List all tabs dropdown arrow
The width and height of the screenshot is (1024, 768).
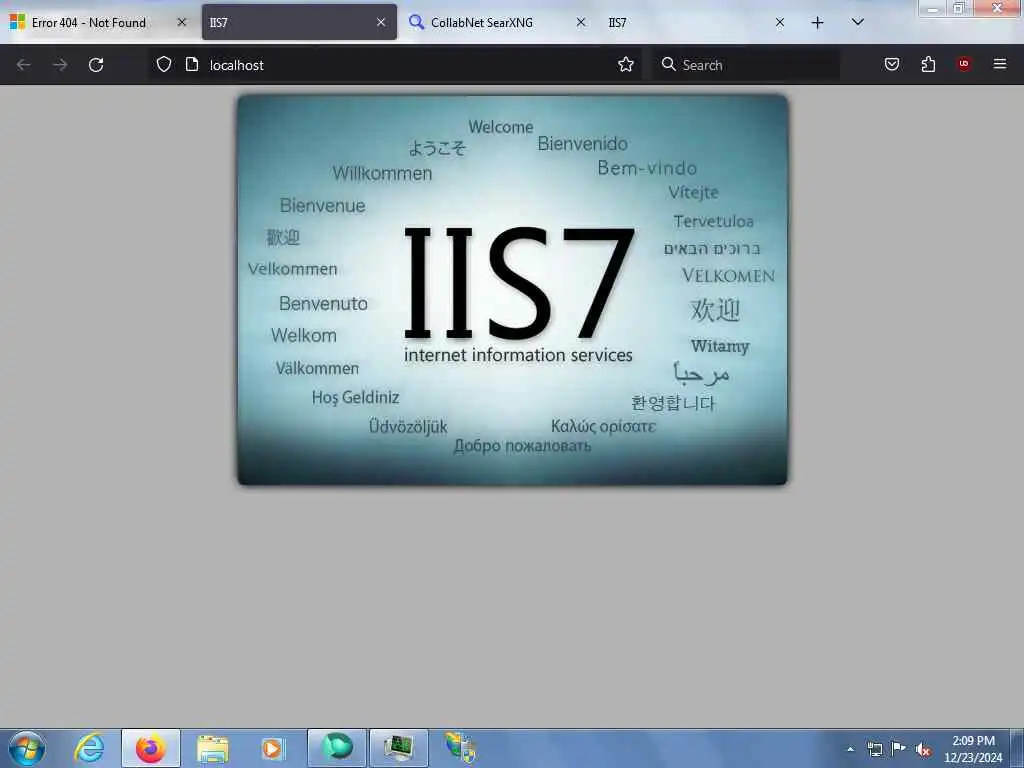[x=858, y=22]
